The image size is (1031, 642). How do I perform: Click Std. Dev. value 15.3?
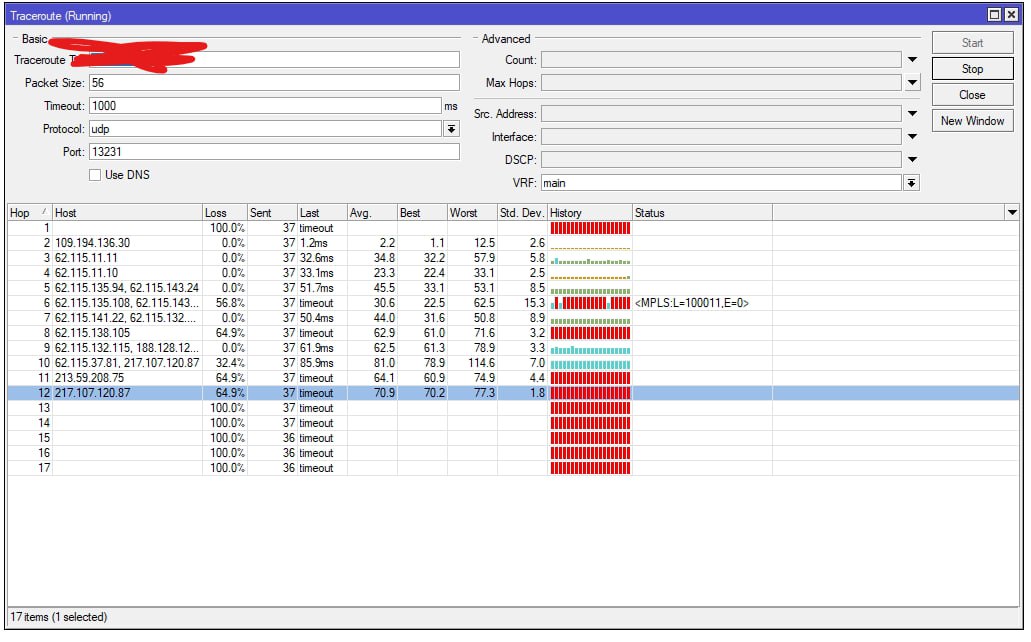point(535,303)
